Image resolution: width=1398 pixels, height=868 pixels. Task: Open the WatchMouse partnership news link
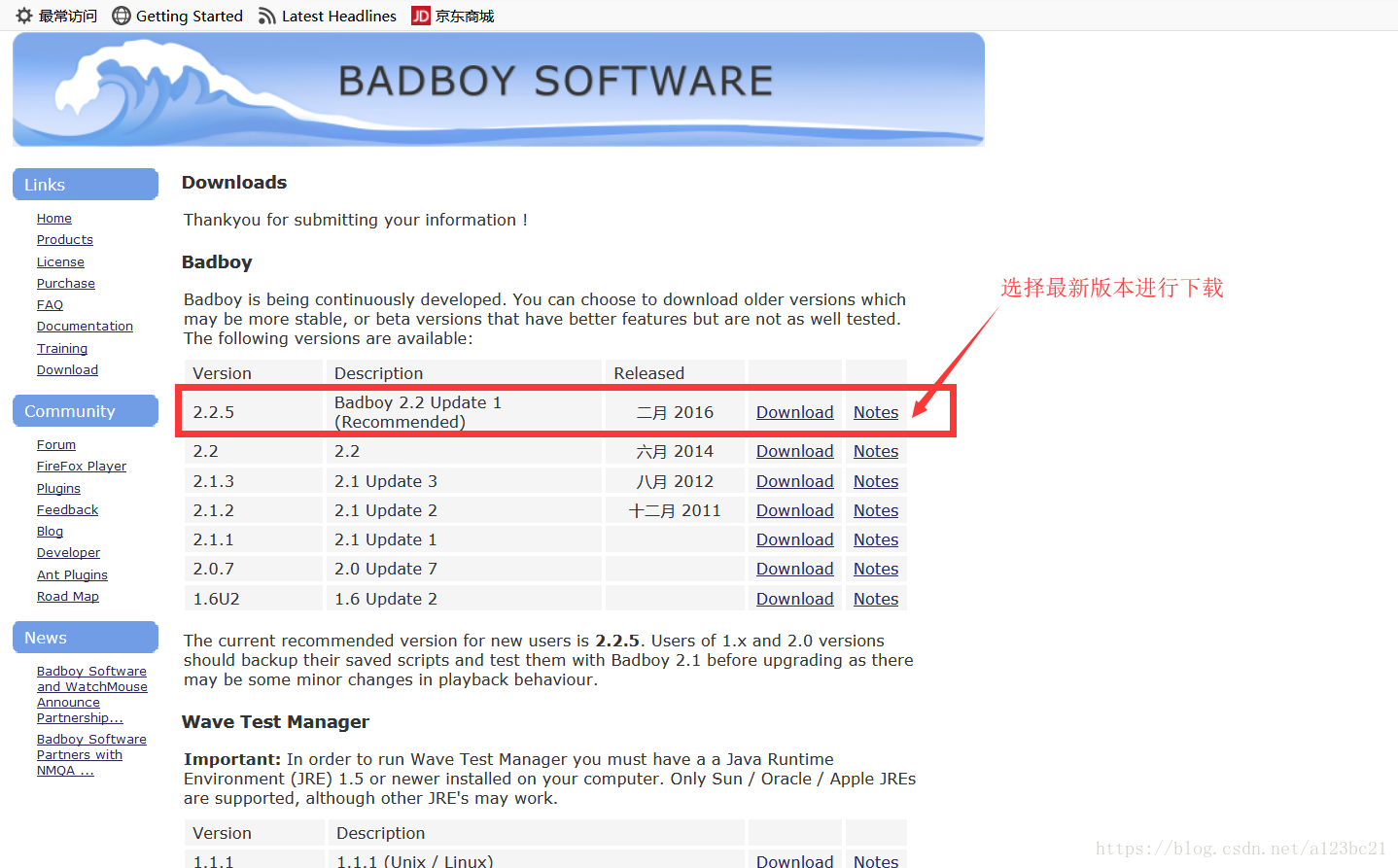point(92,695)
